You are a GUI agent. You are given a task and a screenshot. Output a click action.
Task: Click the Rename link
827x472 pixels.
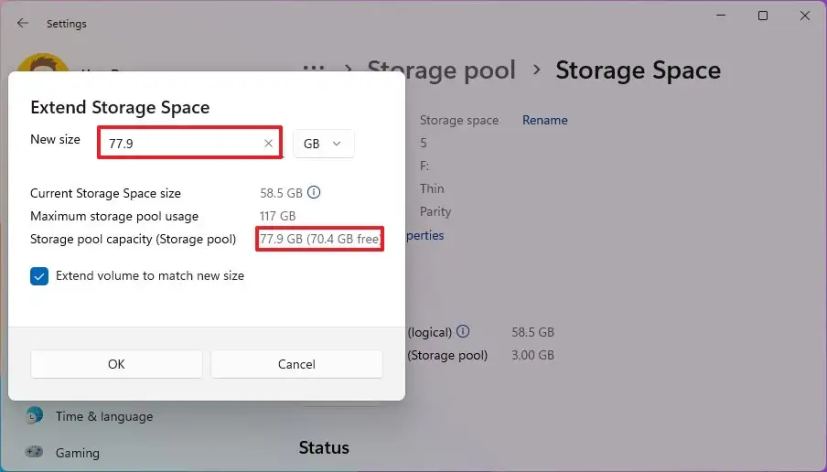coord(545,120)
